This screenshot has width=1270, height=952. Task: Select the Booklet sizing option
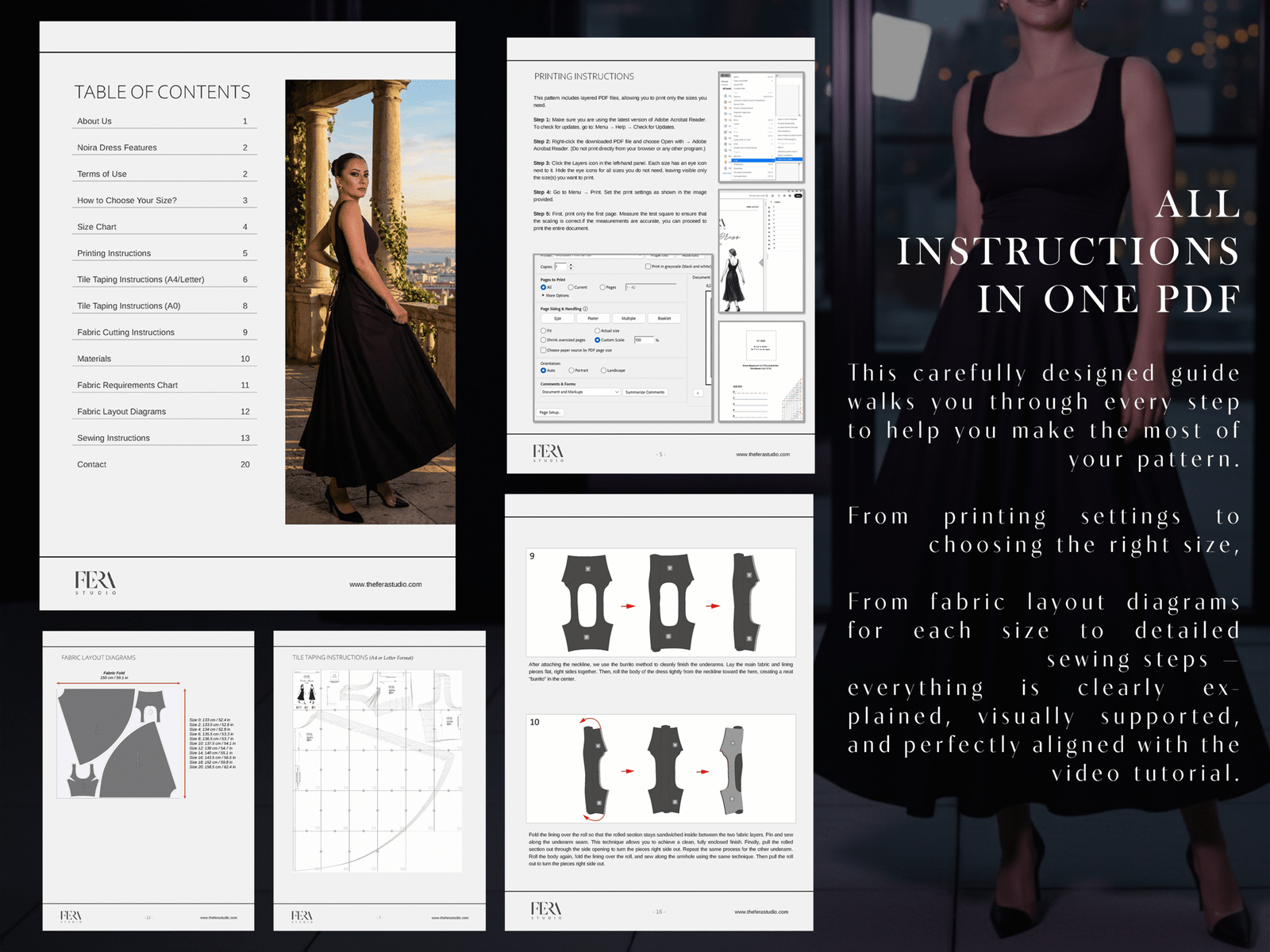[x=664, y=318]
